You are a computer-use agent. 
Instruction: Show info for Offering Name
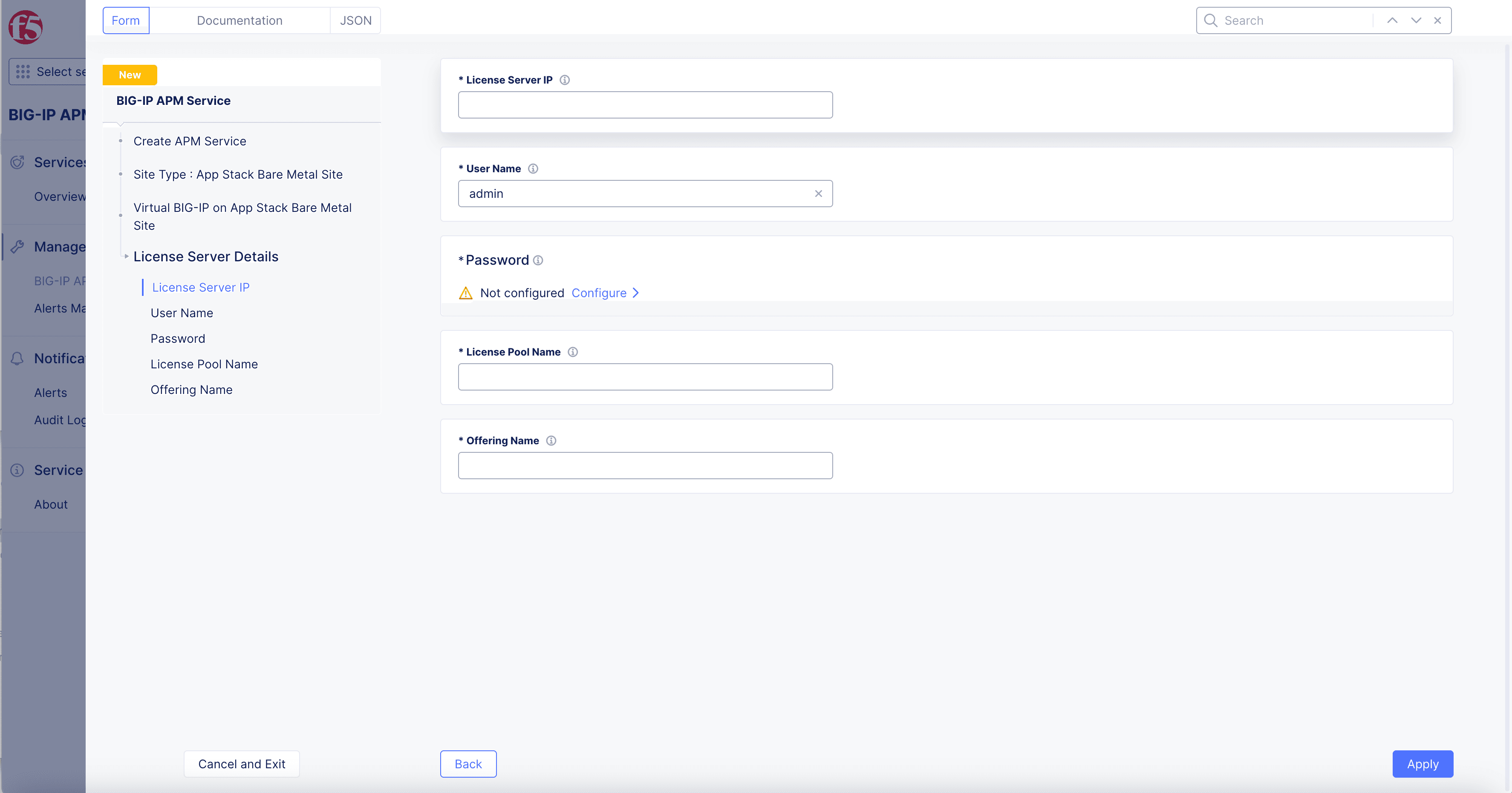551,440
